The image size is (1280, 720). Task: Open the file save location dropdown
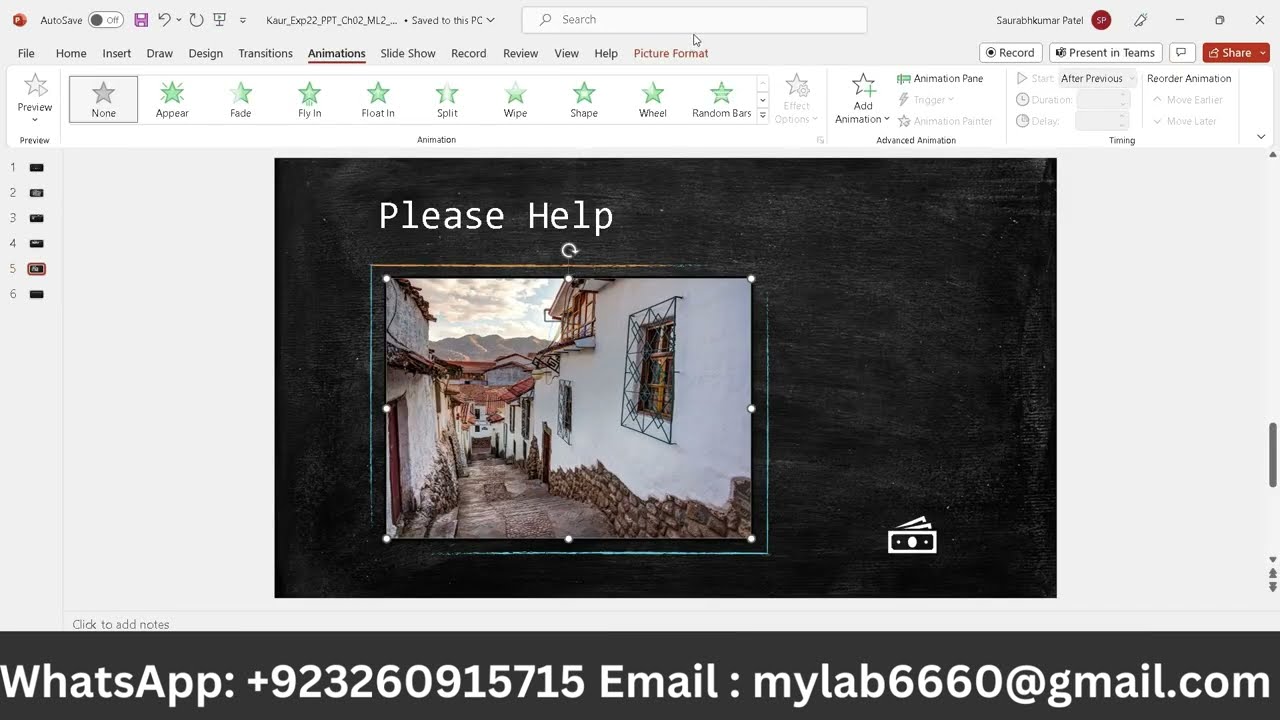pos(490,20)
